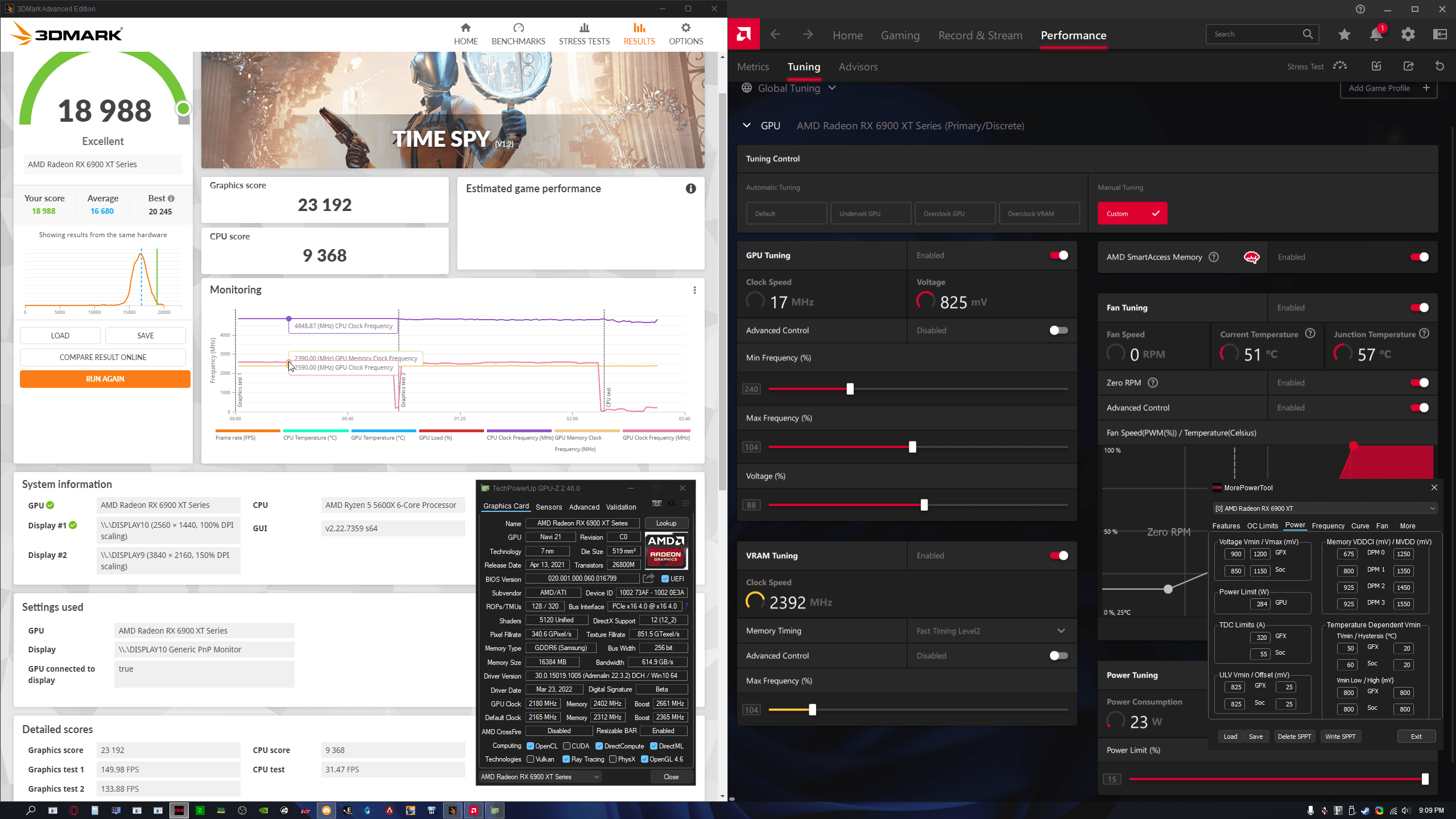The image size is (1456, 819).
Task: Go forward in AMD Software navigation
Action: 808,35
